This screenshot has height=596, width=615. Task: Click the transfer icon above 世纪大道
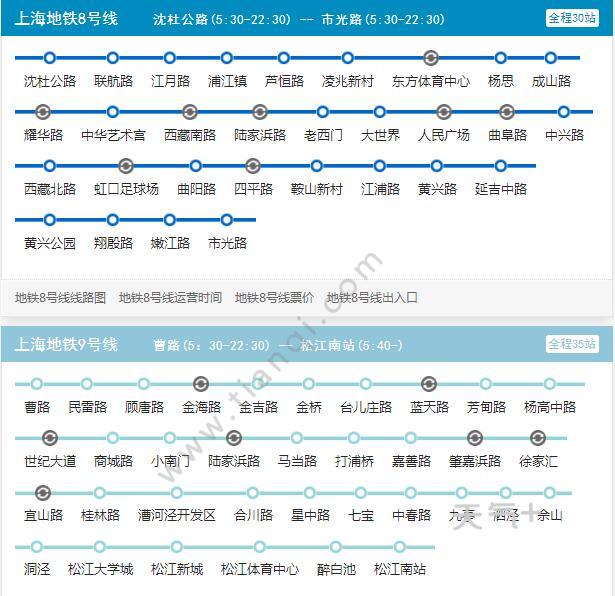tap(50, 438)
